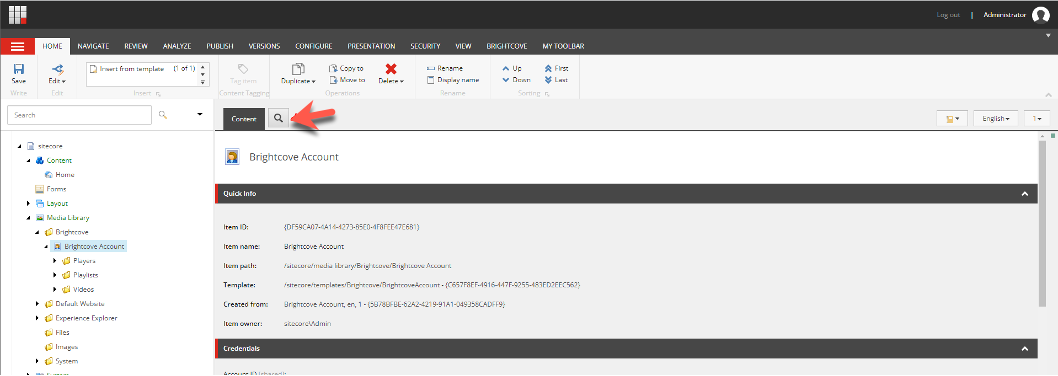The height and width of the screenshot is (376, 1058).
Task: Open the search tab with magnifier icon
Action: tap(278, 118)
